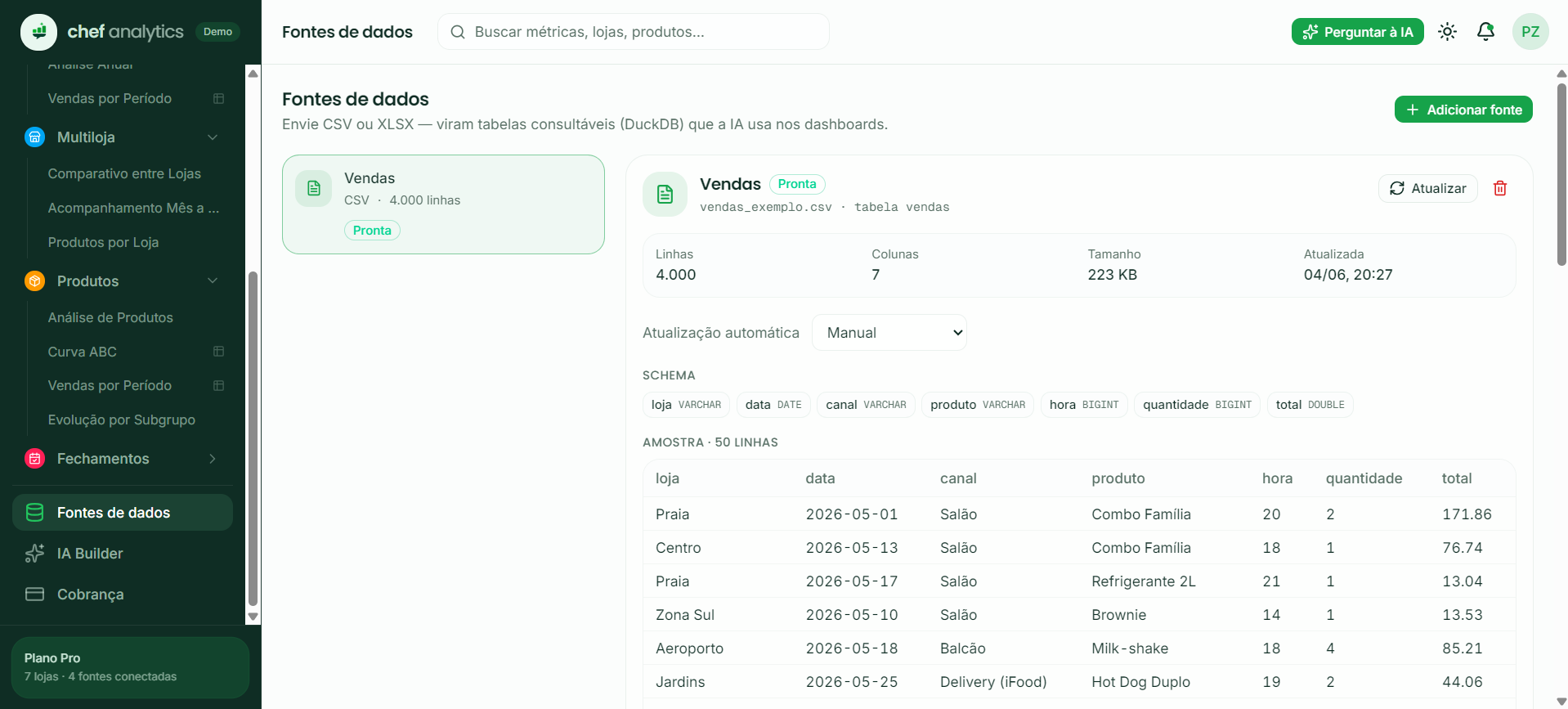Click the Vendas detail file icon
The height and width of the screenshot is (709, 1568).
(x=665, y=194)
